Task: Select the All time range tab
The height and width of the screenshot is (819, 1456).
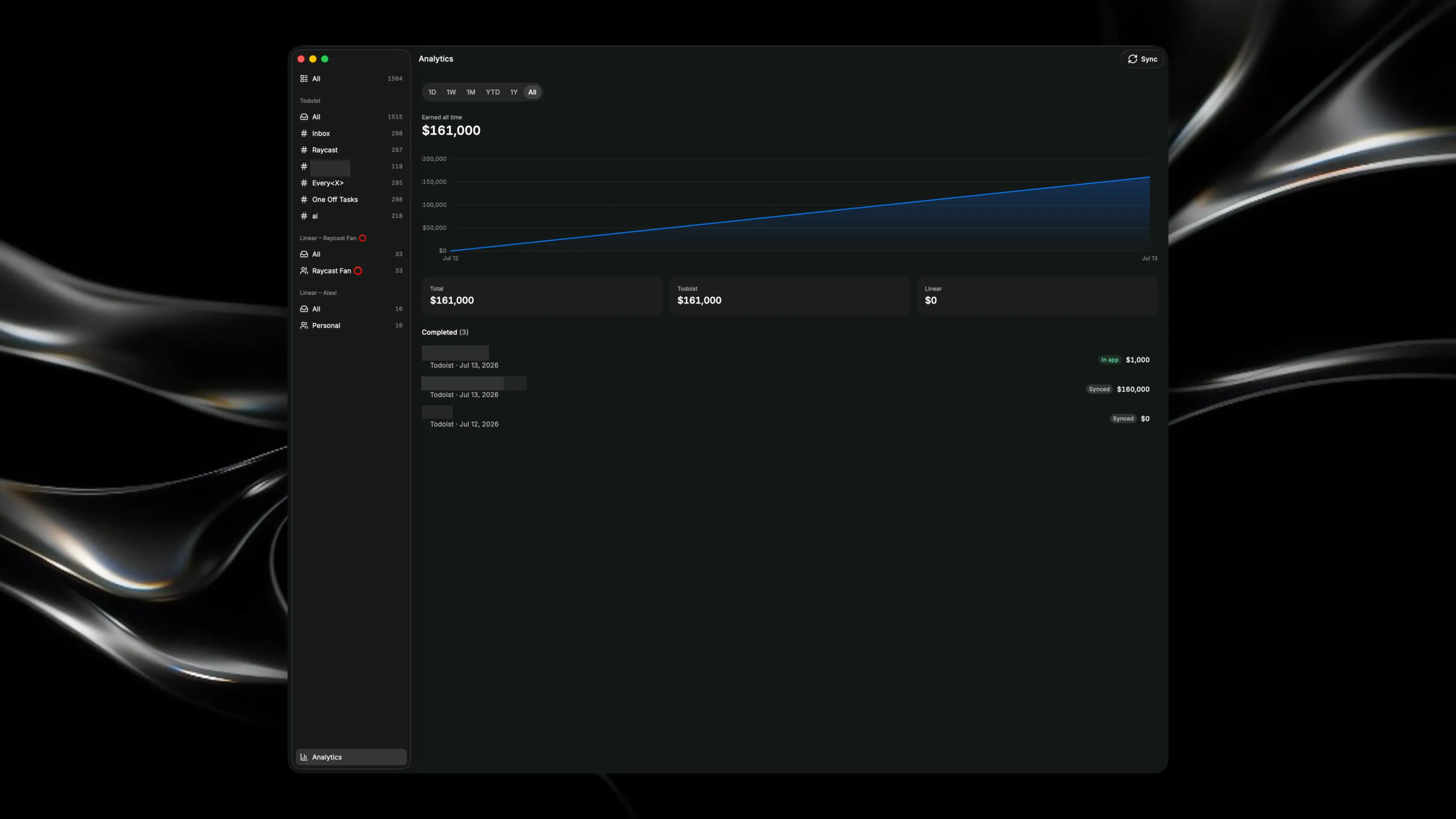Action: coord(532,92)
